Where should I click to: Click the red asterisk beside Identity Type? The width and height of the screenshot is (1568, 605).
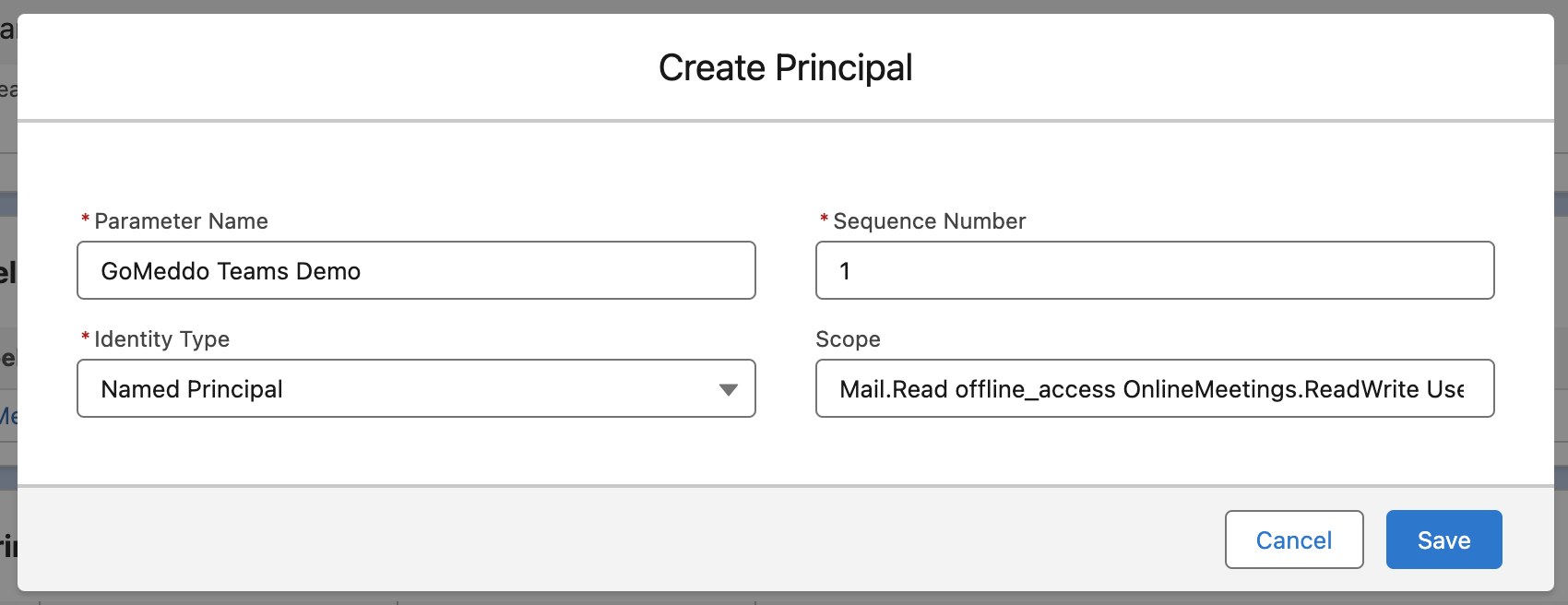click(x=86, y=338)
